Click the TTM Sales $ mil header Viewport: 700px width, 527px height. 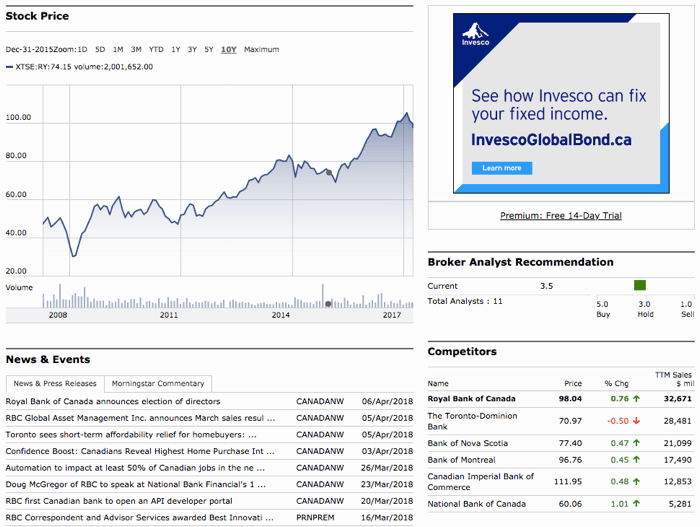tap(675, 379)
